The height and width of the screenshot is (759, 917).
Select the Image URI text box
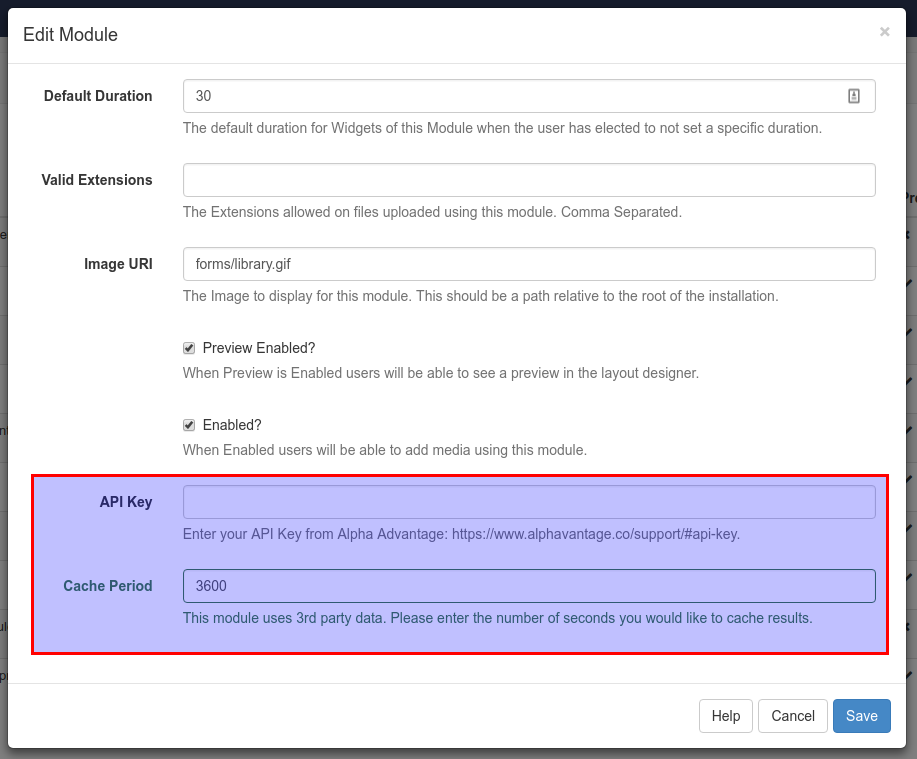tap(528, 264)
